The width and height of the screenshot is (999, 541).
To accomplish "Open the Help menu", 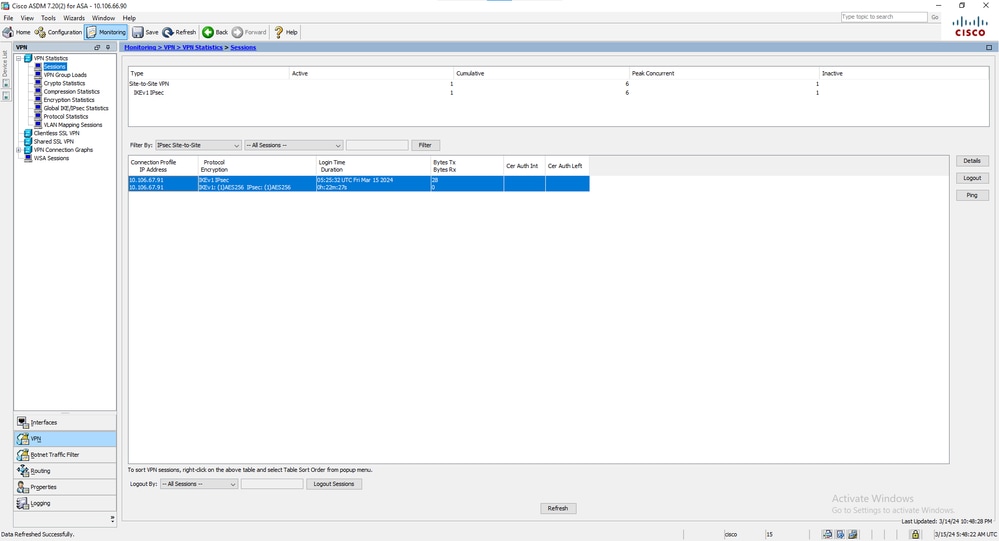I will click(129, 18).
